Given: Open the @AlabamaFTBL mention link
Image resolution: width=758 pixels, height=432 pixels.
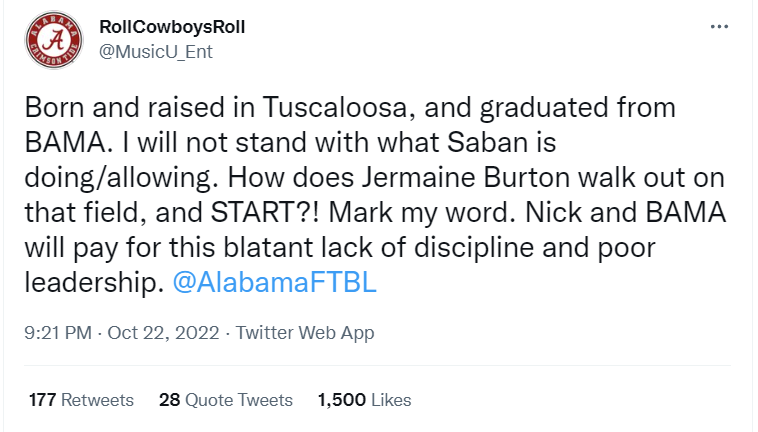Looking at the screenshot, I should point(274,282).
